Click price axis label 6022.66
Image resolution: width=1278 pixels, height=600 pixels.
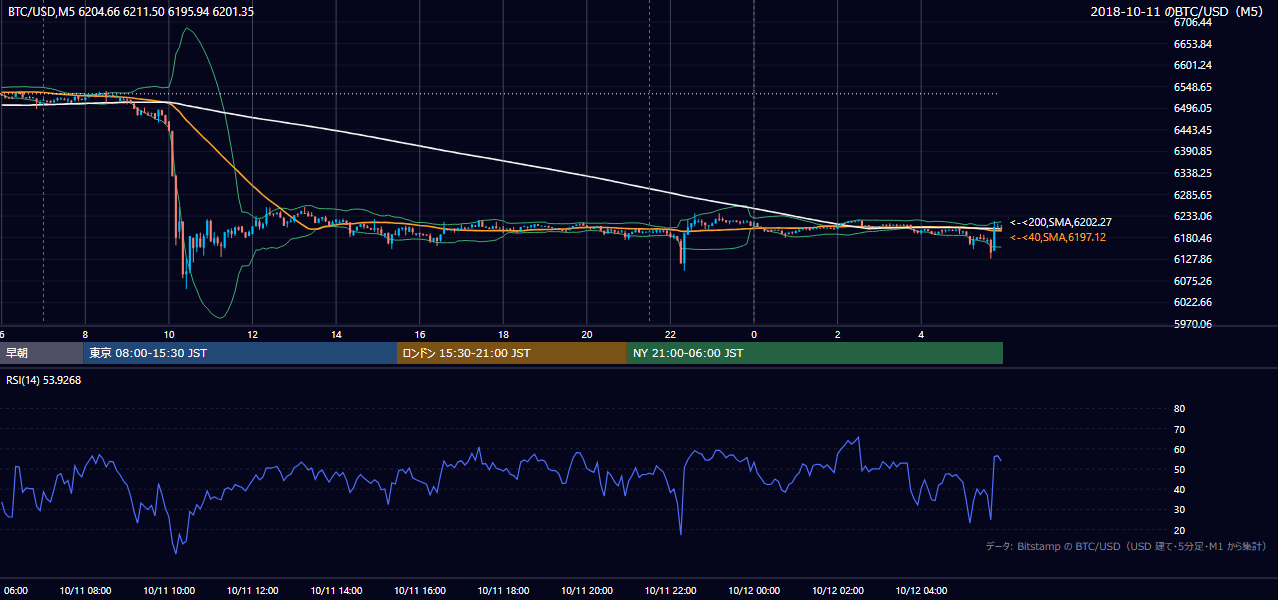click(x=1193, y=302)
